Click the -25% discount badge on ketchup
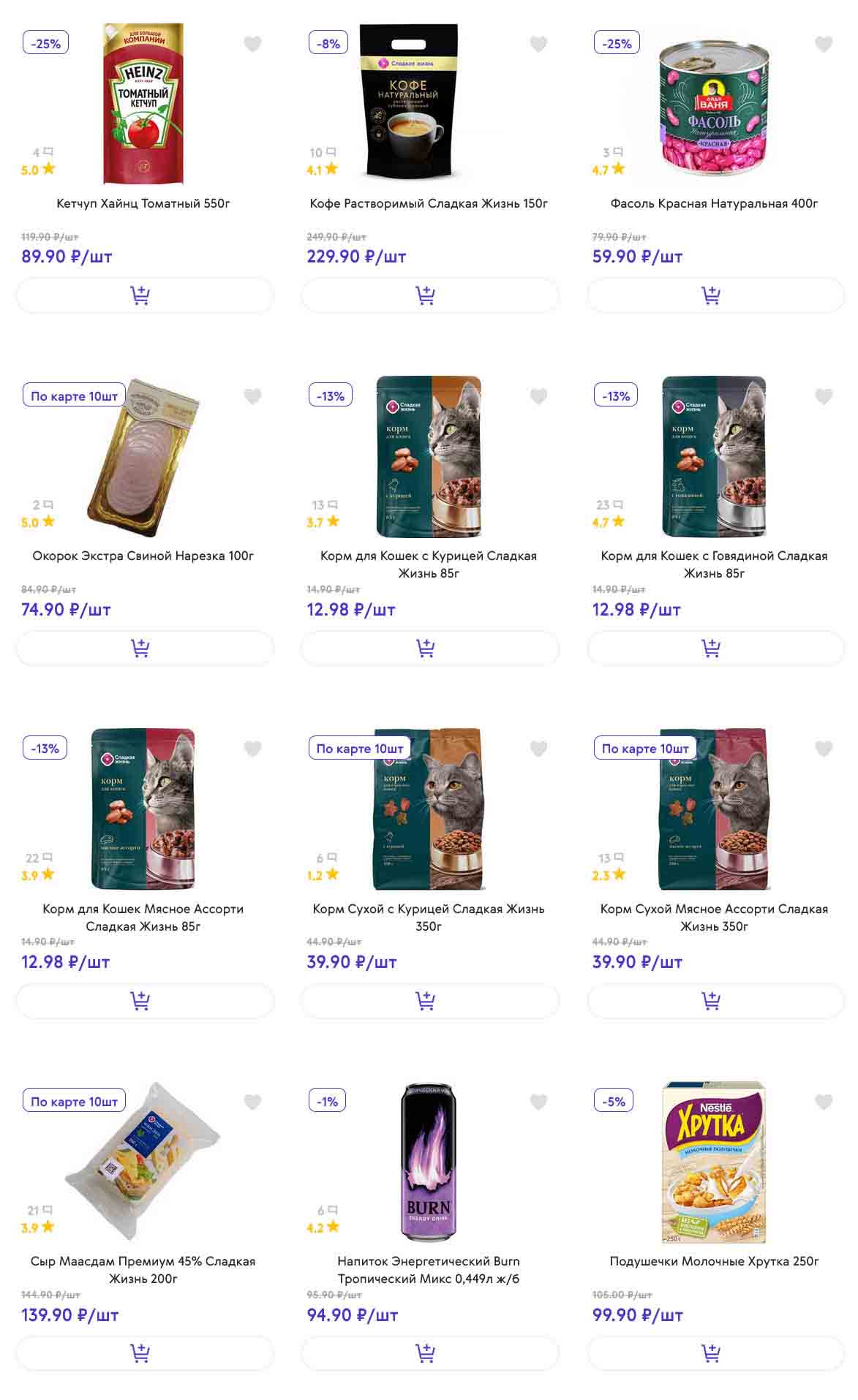This screenshot has width=858, height=1400. coord(45,43)
